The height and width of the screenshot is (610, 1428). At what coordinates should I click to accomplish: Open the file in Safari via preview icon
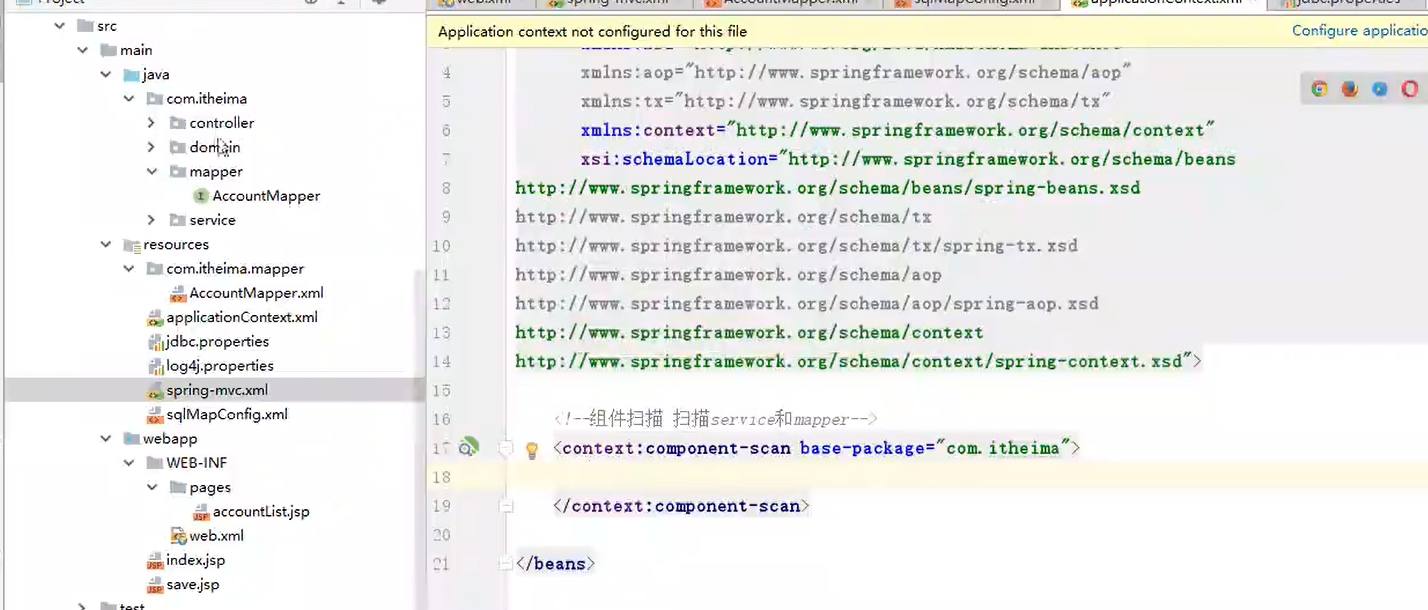pos(1379,88)
